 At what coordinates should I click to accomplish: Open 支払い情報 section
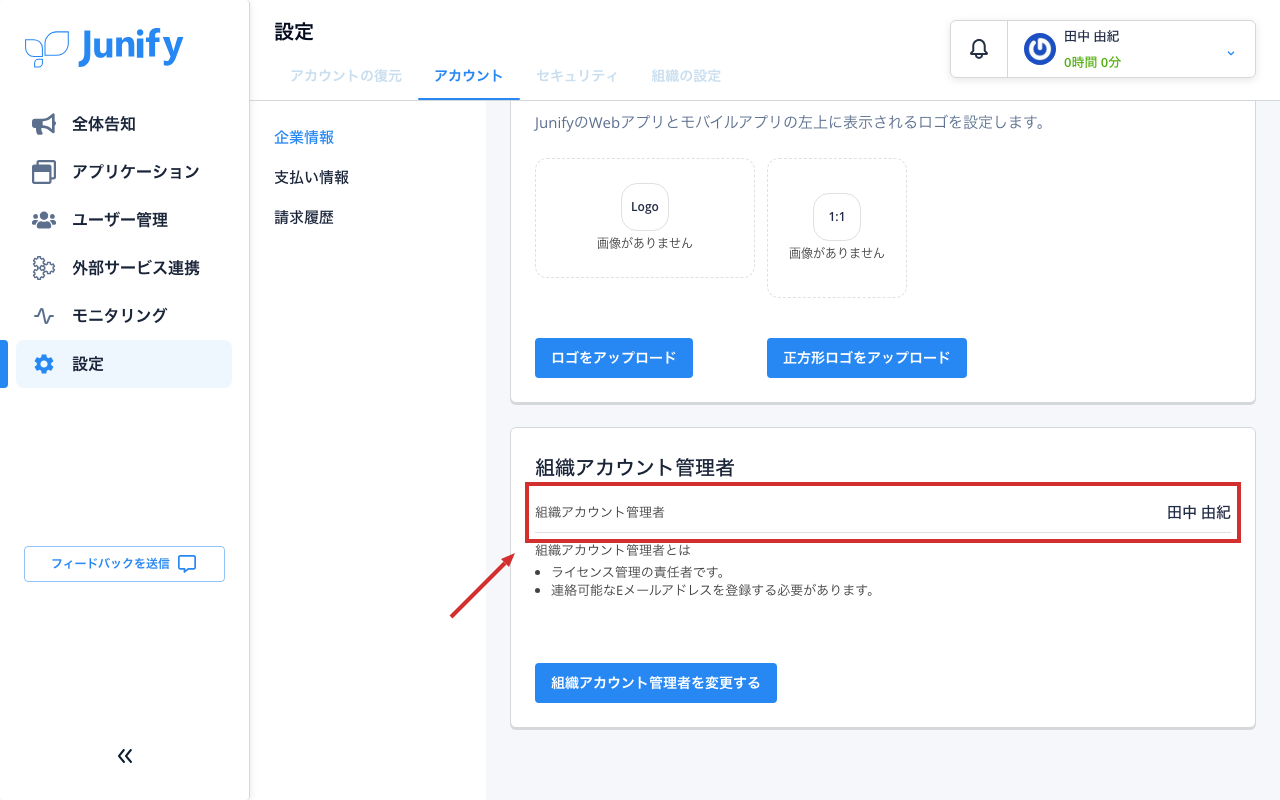pyautogui.click(x=312, y=177)
